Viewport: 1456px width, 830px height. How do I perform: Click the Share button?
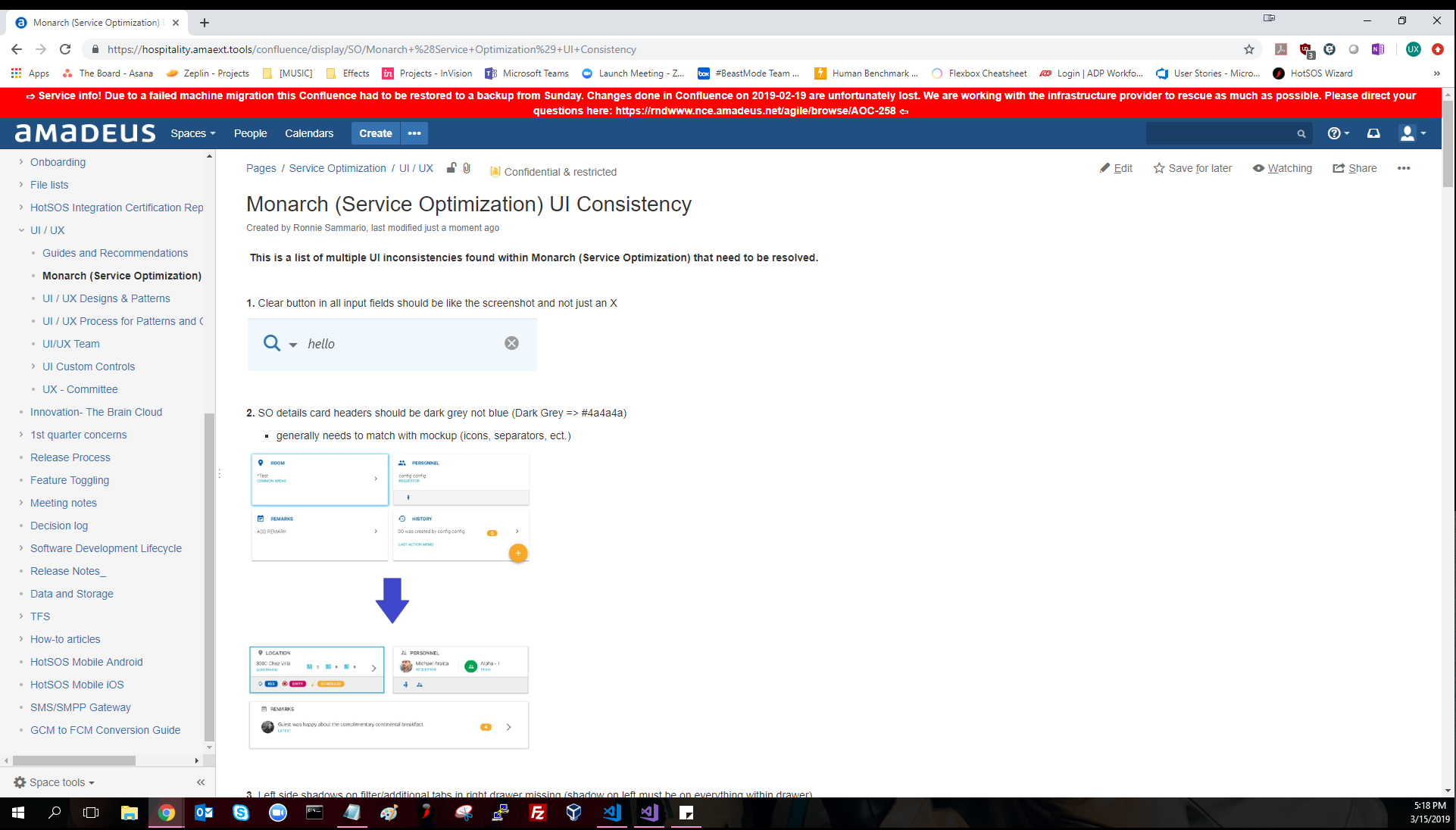(1354, 168)
